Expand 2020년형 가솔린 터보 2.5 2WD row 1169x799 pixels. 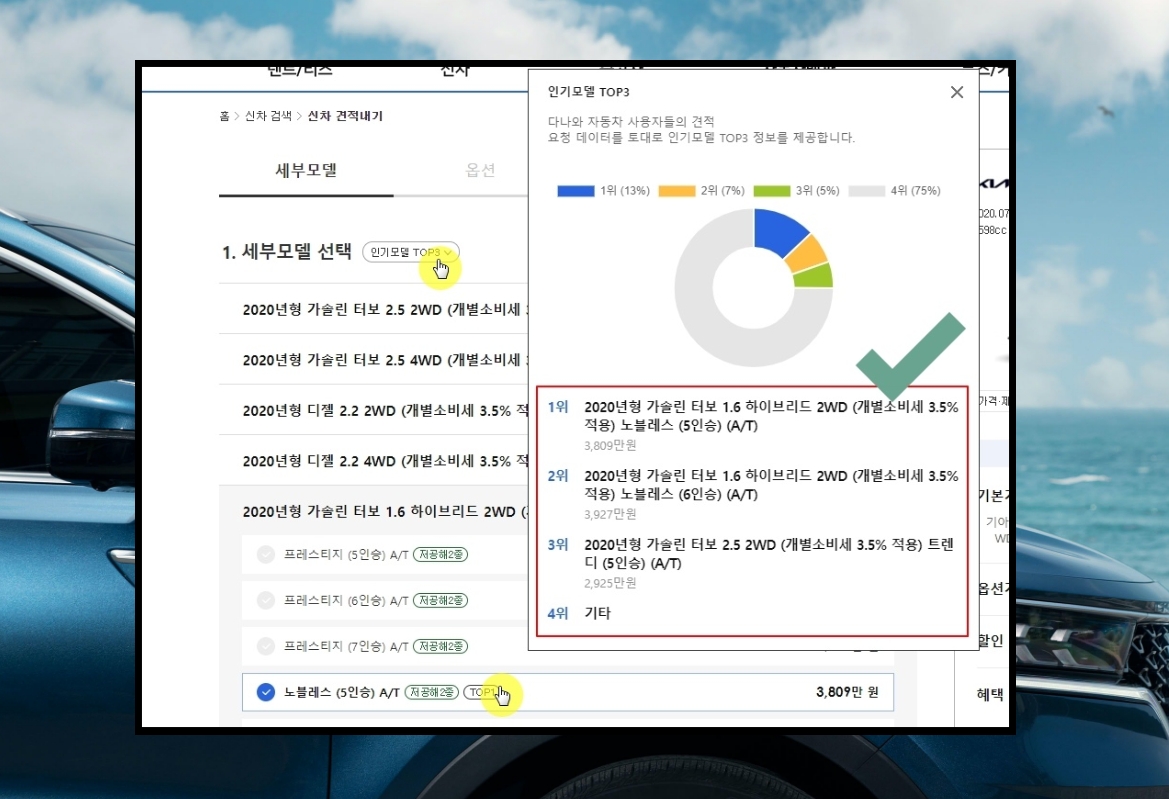point(374,309)
